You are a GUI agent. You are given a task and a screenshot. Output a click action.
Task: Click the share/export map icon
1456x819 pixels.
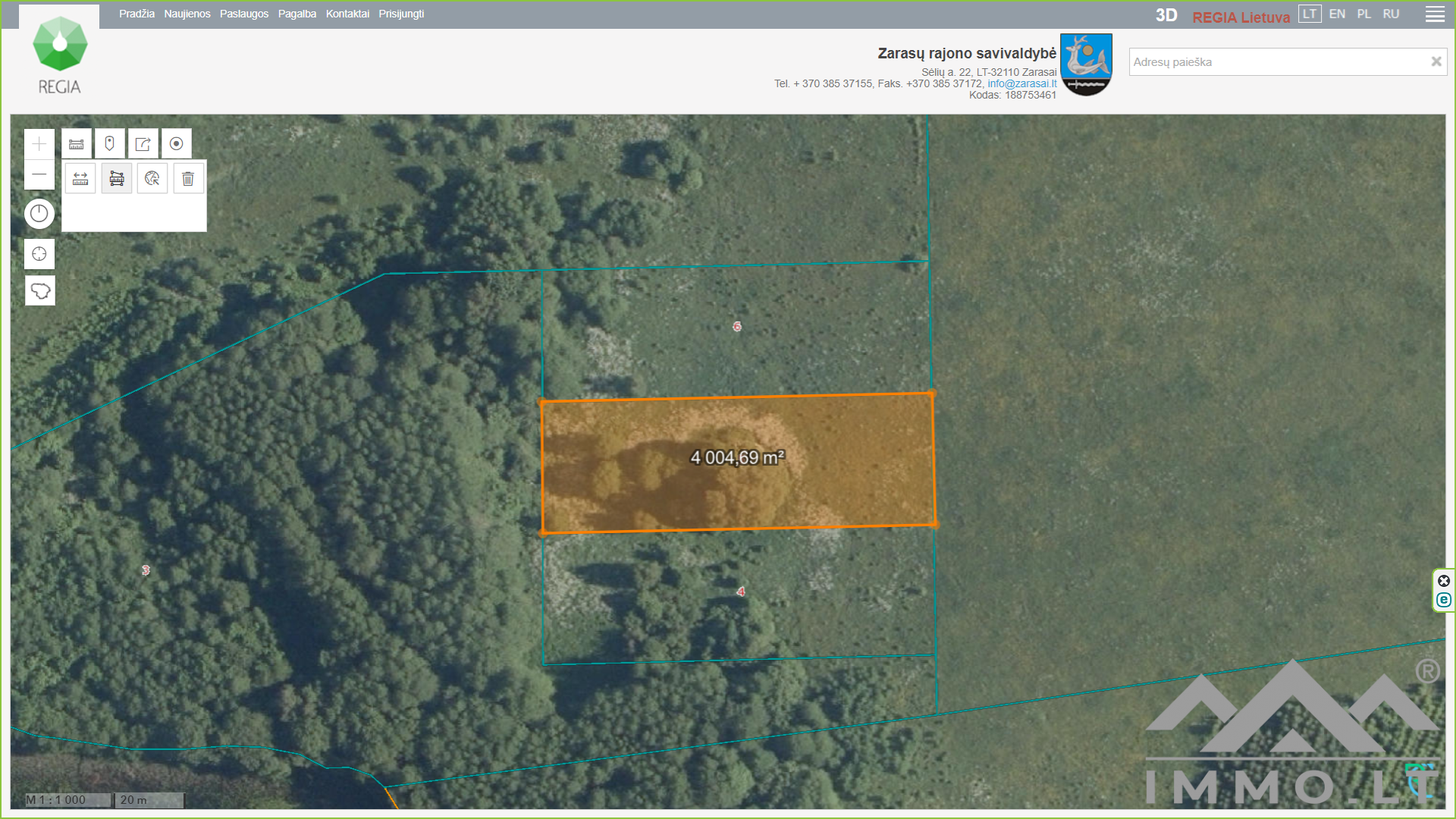[143, 143]
